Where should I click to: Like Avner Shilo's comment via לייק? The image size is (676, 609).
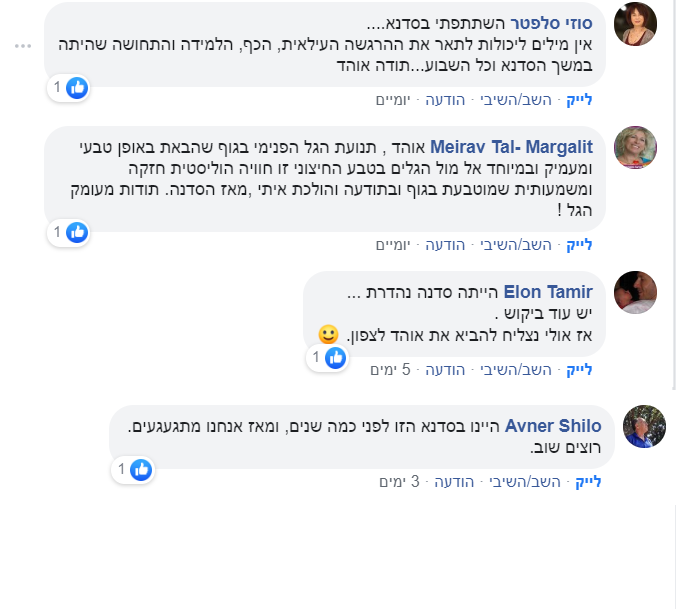pyautogui.click(x=588, y=482)
